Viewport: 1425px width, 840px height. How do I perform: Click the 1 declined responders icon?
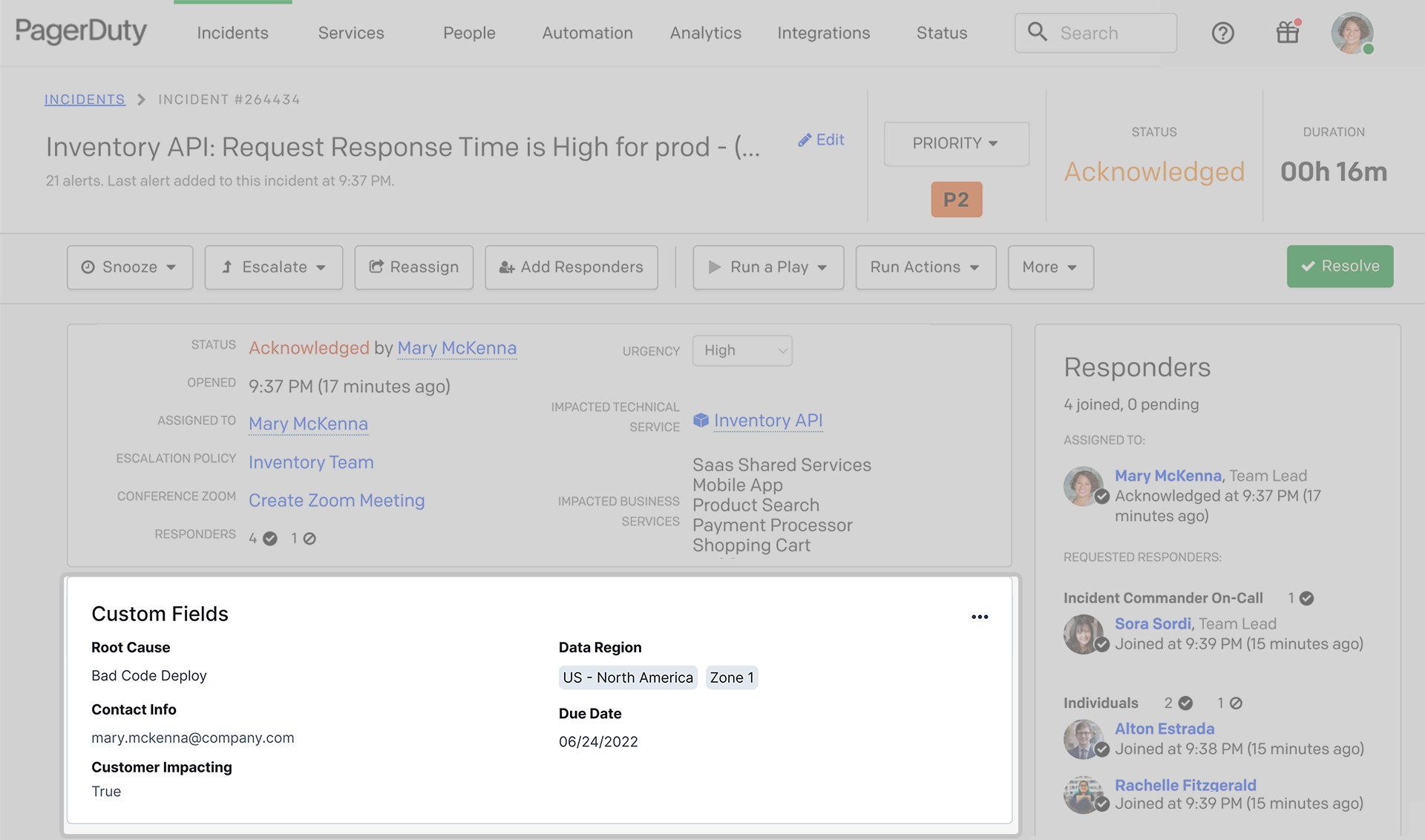coord(309,539)
